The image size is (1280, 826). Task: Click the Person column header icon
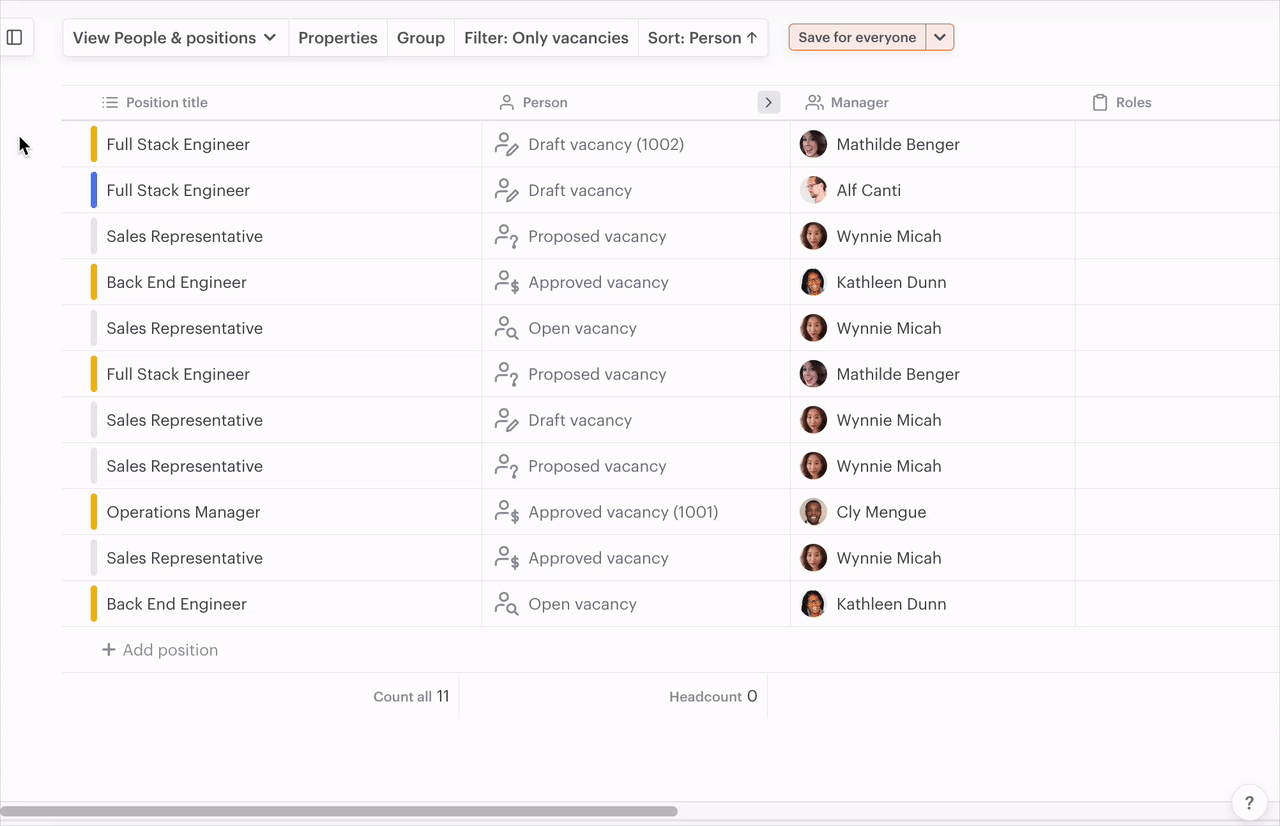pos(506,103)
